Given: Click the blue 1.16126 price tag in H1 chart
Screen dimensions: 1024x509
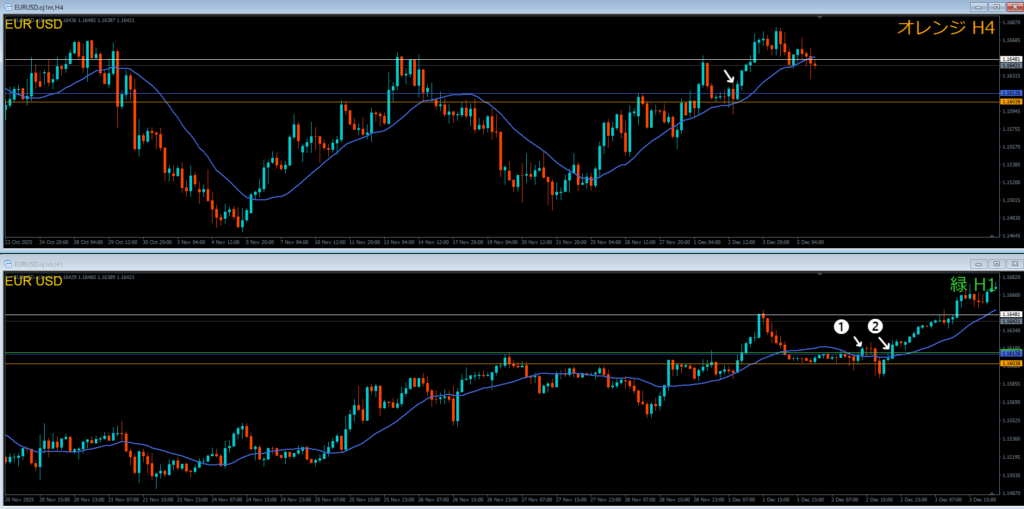Looking at the screenshot, I should [1011, 353].
